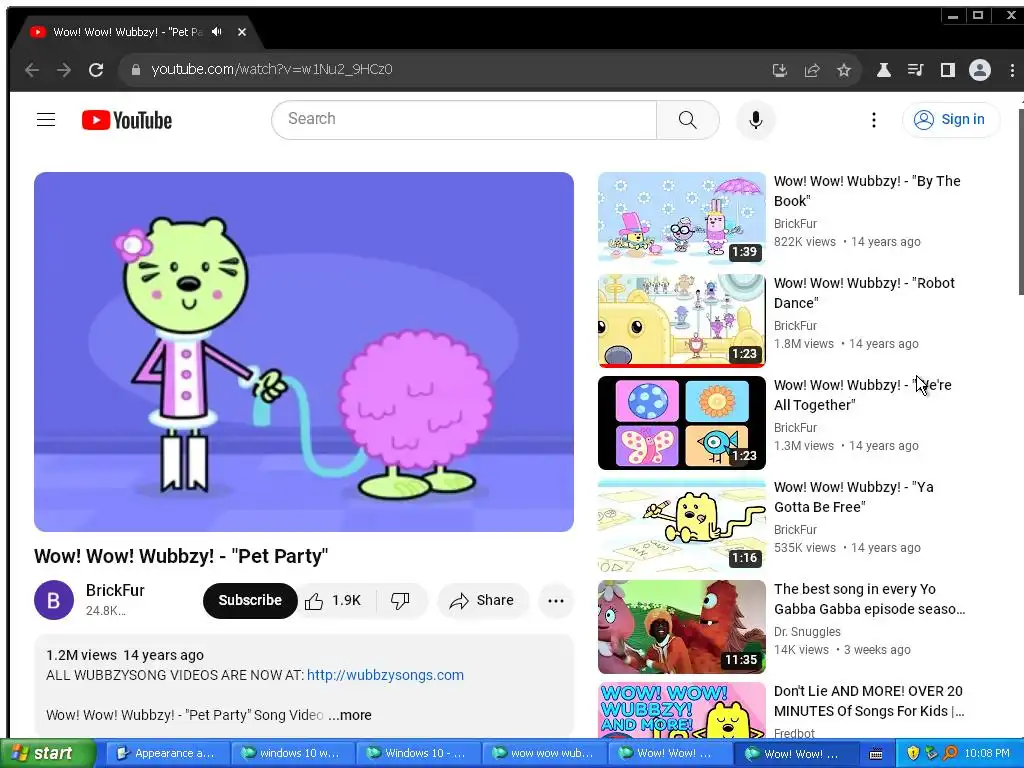The image size is (1024, 768).
Task: Select the Wow! Wow! Wubbzy! browser tab
Action: [x=138, y=31]
